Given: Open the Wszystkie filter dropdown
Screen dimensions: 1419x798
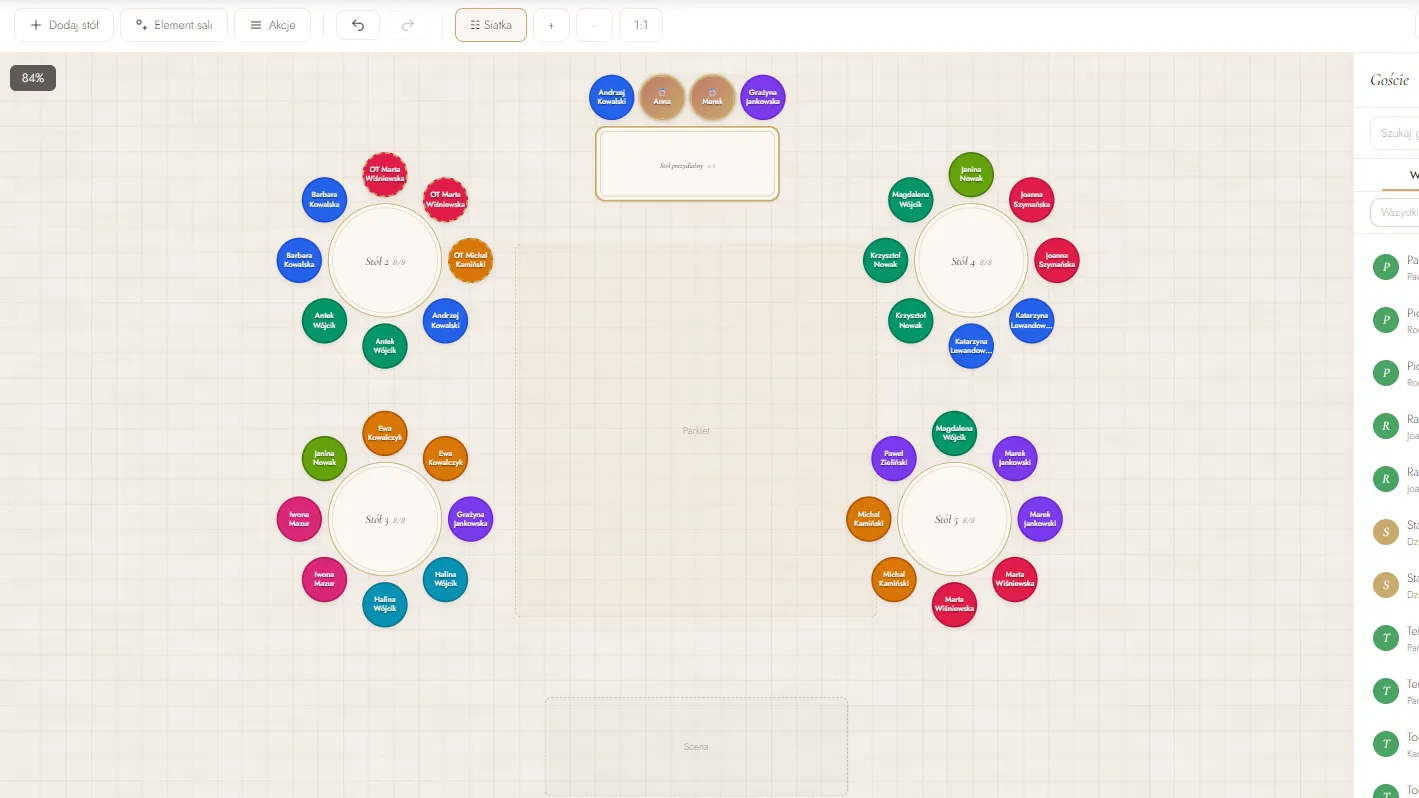Looking at the screenshot, I should (x=1394, y=212).
